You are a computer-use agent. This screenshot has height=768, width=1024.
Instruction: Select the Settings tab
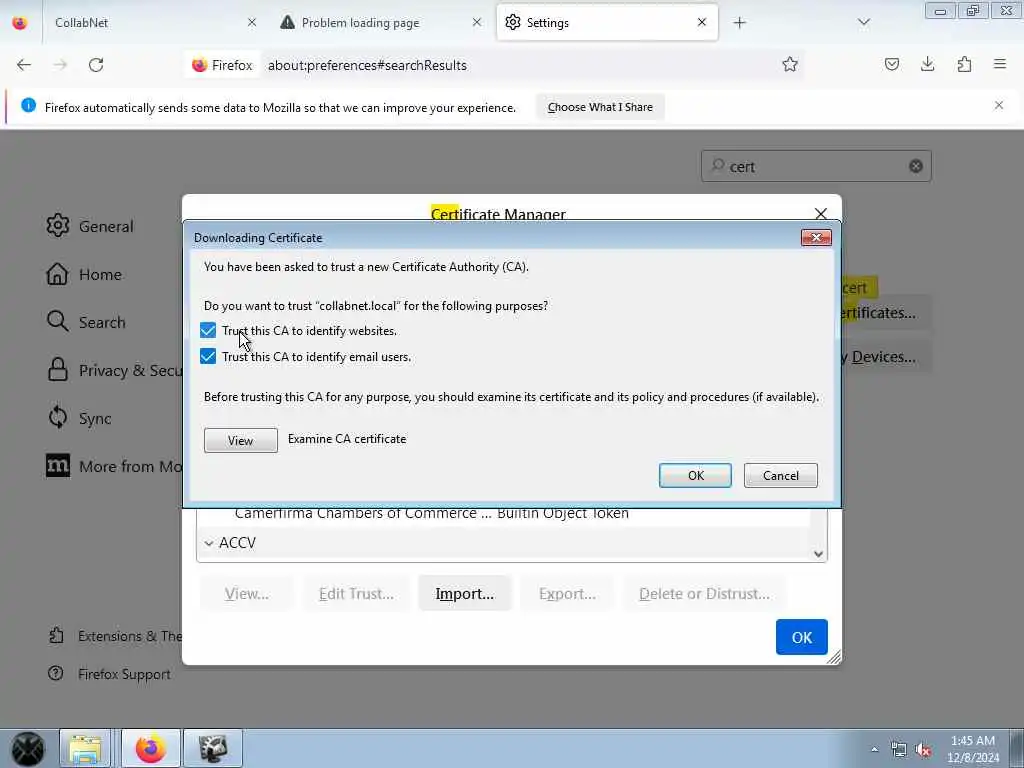point(607,23)
